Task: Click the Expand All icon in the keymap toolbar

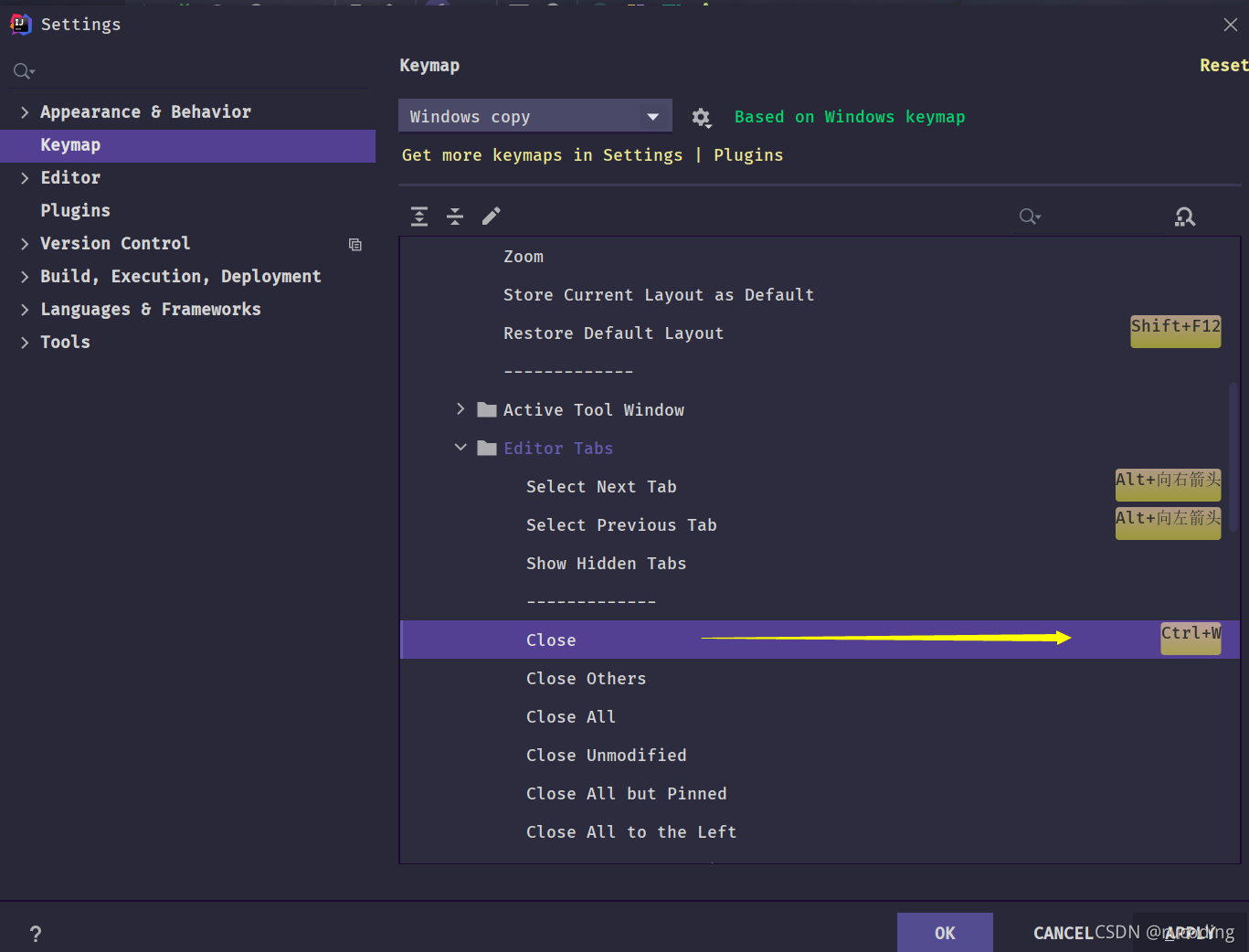Action: click(x=419, y=217)
